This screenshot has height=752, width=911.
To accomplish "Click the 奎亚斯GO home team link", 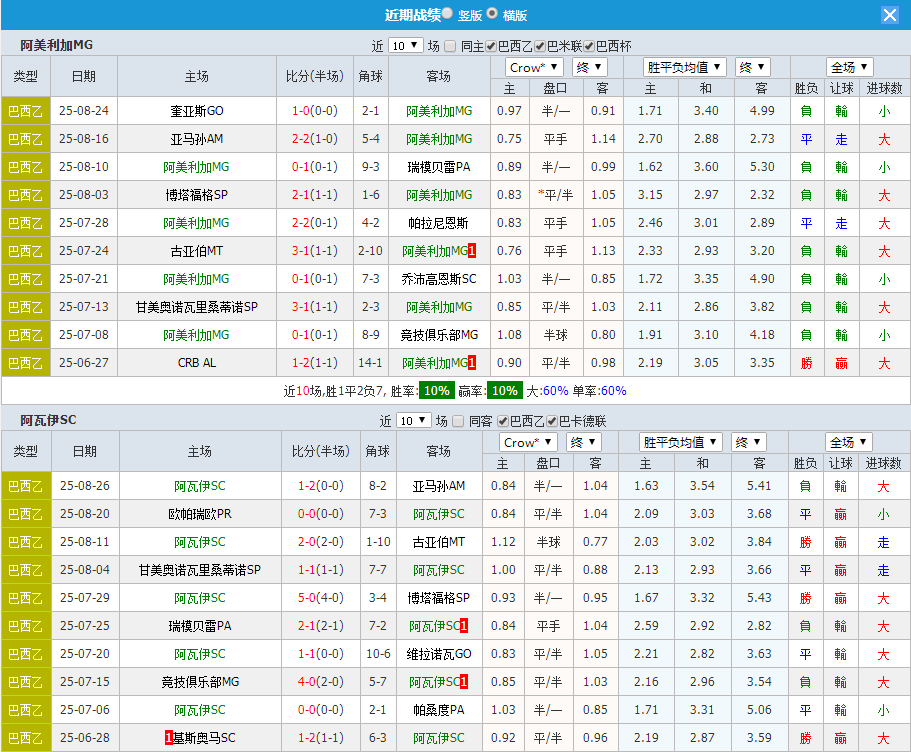I will point(198,111).
